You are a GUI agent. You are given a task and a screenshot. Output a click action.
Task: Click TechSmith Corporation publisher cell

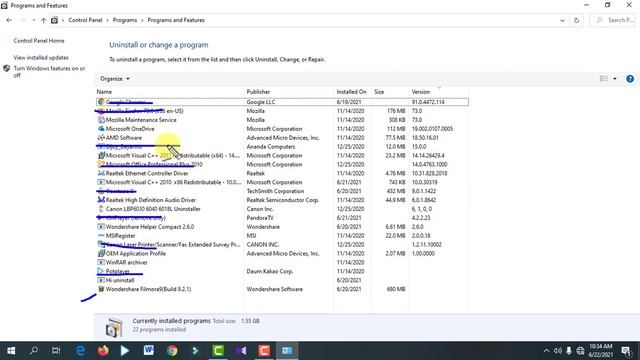pyautogui.click(x=275, y=191)
